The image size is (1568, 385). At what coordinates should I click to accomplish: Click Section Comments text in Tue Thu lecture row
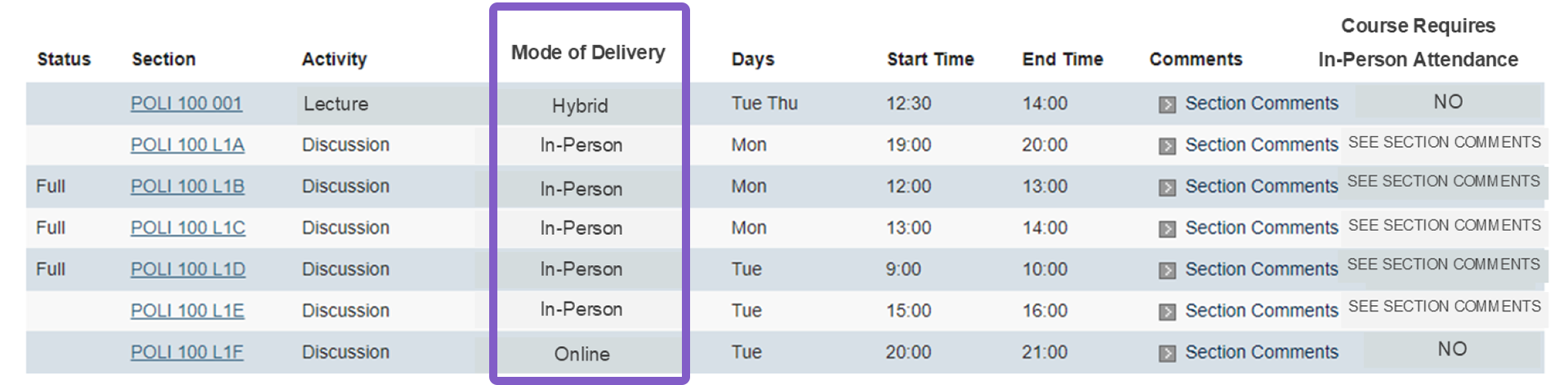1262,104
